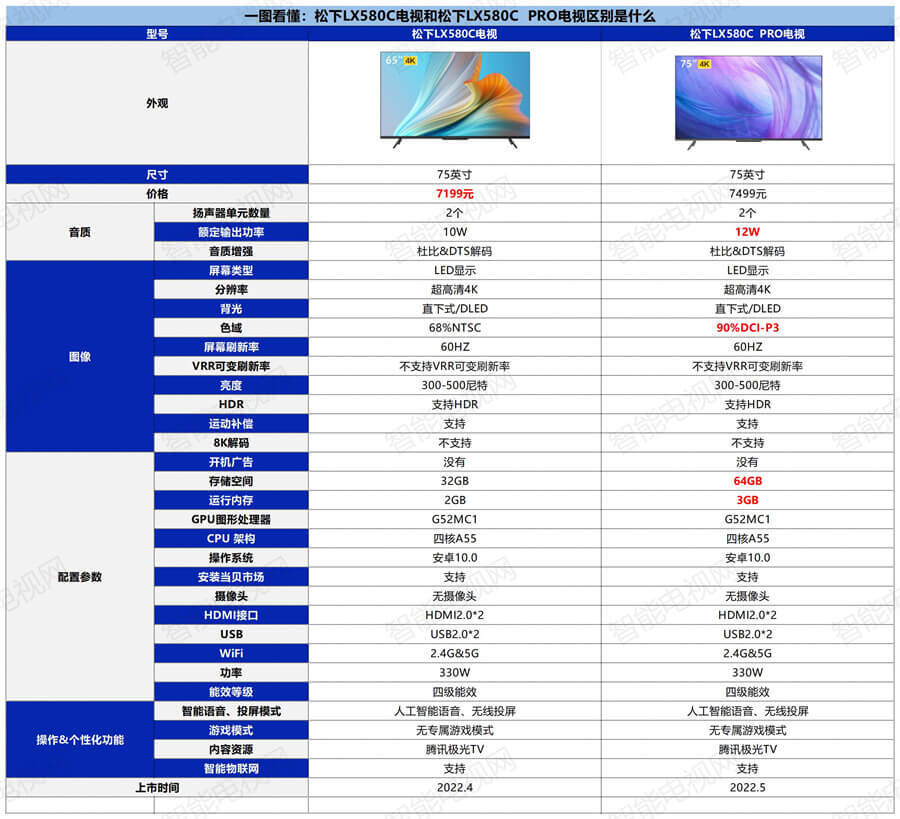900x819 pixels.
Task: Click the '运行内存' row label
Action: (231, 500)
